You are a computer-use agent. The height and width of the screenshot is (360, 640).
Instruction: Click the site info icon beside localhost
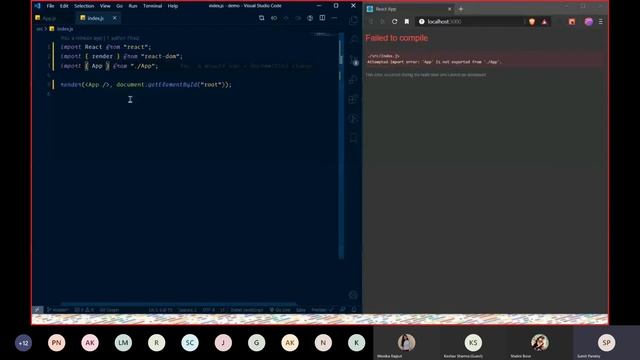[422, 22]
